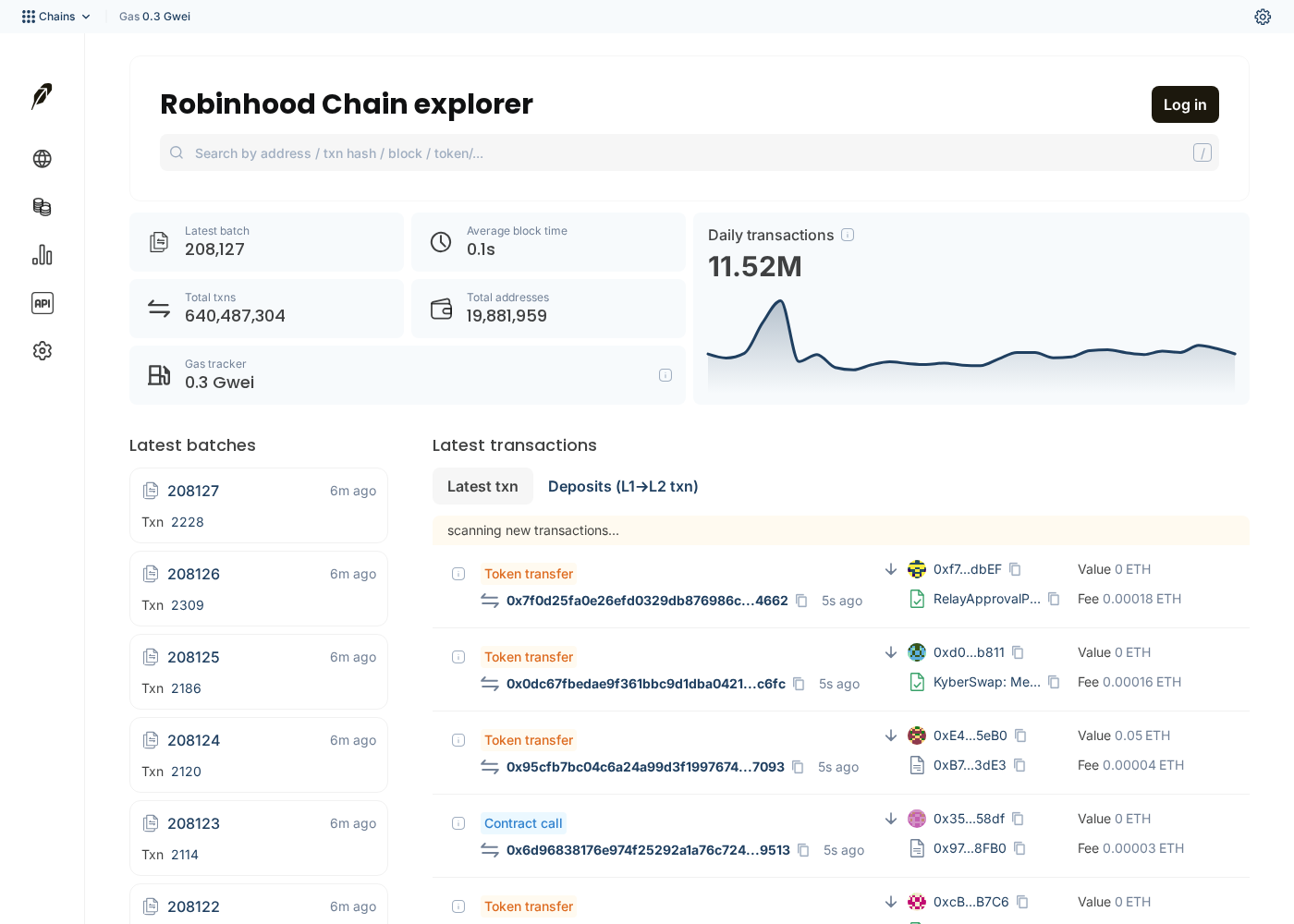The height and width of the screenshot is (924, 1294).
Task: Select the Latest txn tab
Action: point(482,486)
